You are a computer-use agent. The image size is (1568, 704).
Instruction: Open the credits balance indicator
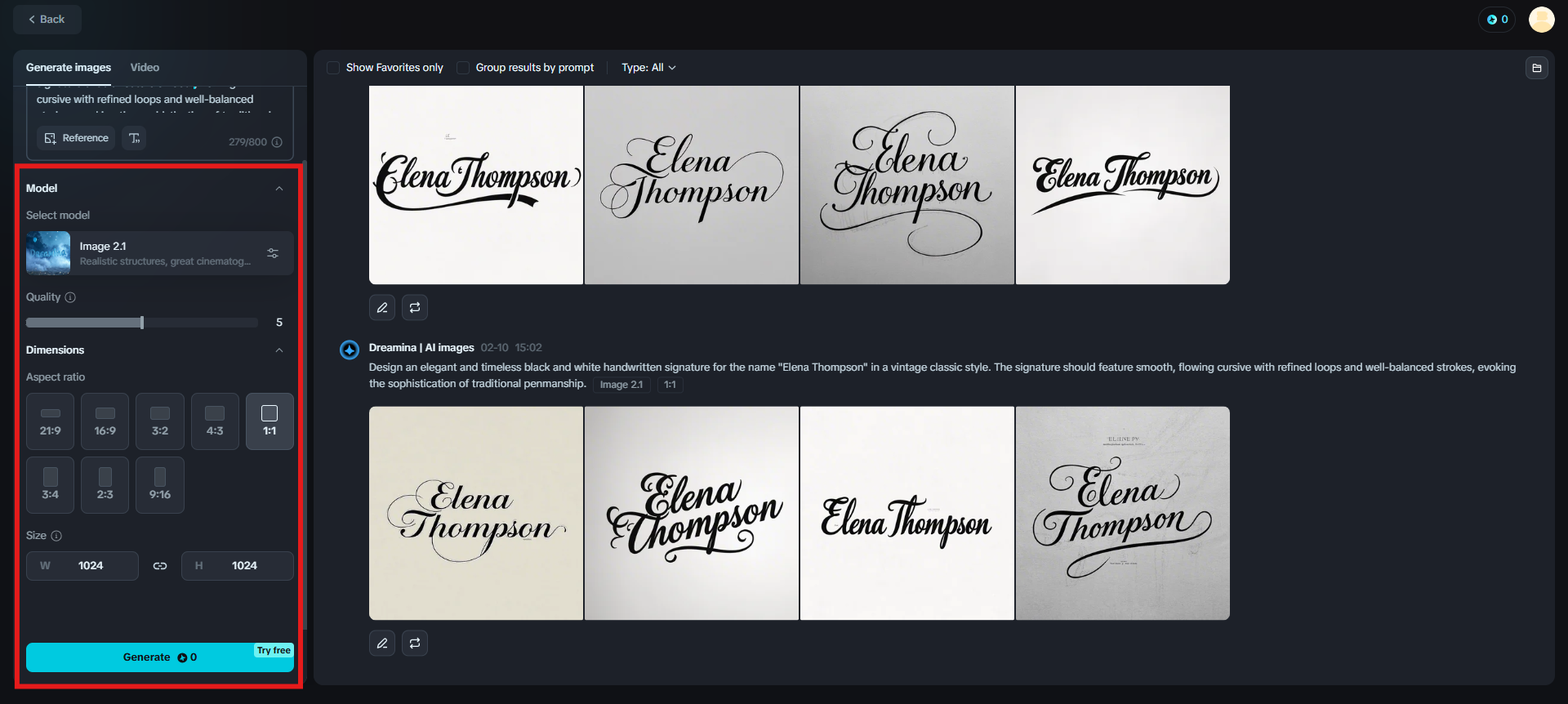pyautogui.click(x=1497, y=20)
